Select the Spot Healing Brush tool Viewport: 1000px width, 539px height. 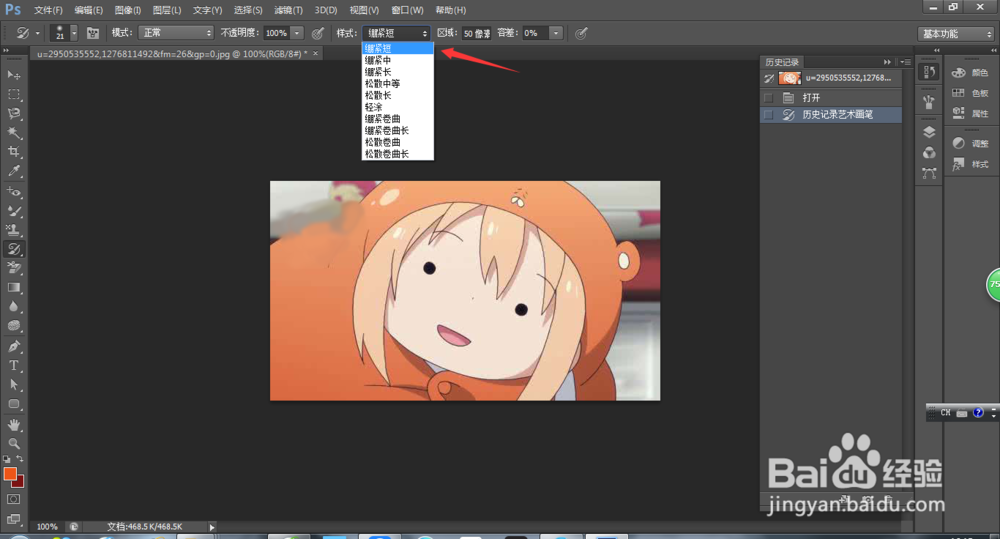click(x=13, y=191)
